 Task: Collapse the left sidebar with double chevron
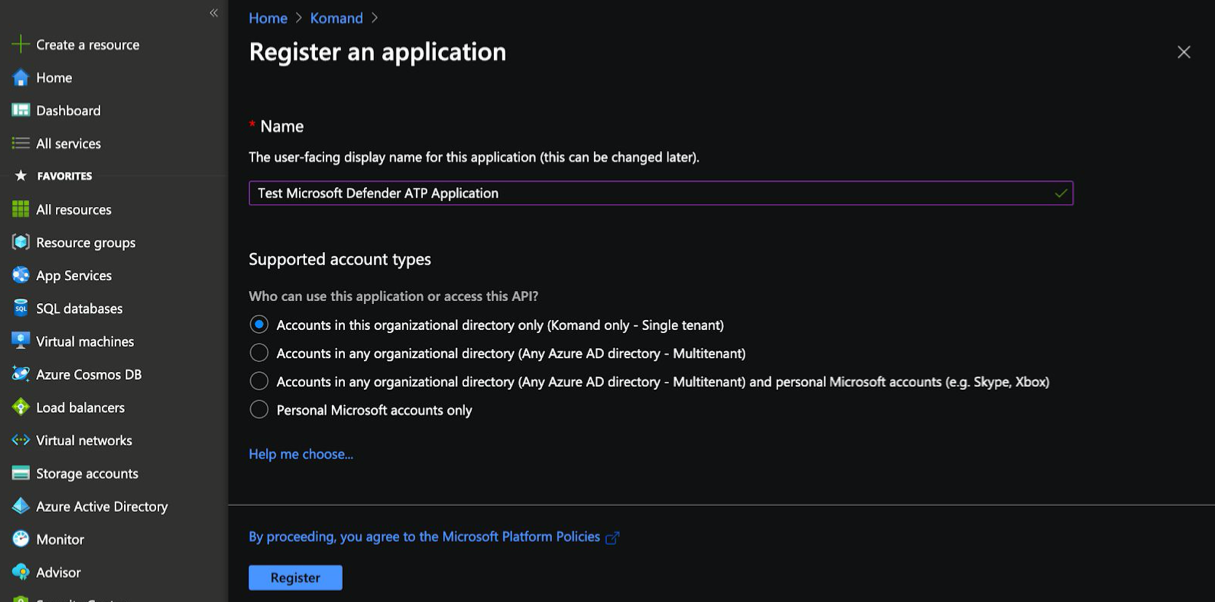point(213,13)
